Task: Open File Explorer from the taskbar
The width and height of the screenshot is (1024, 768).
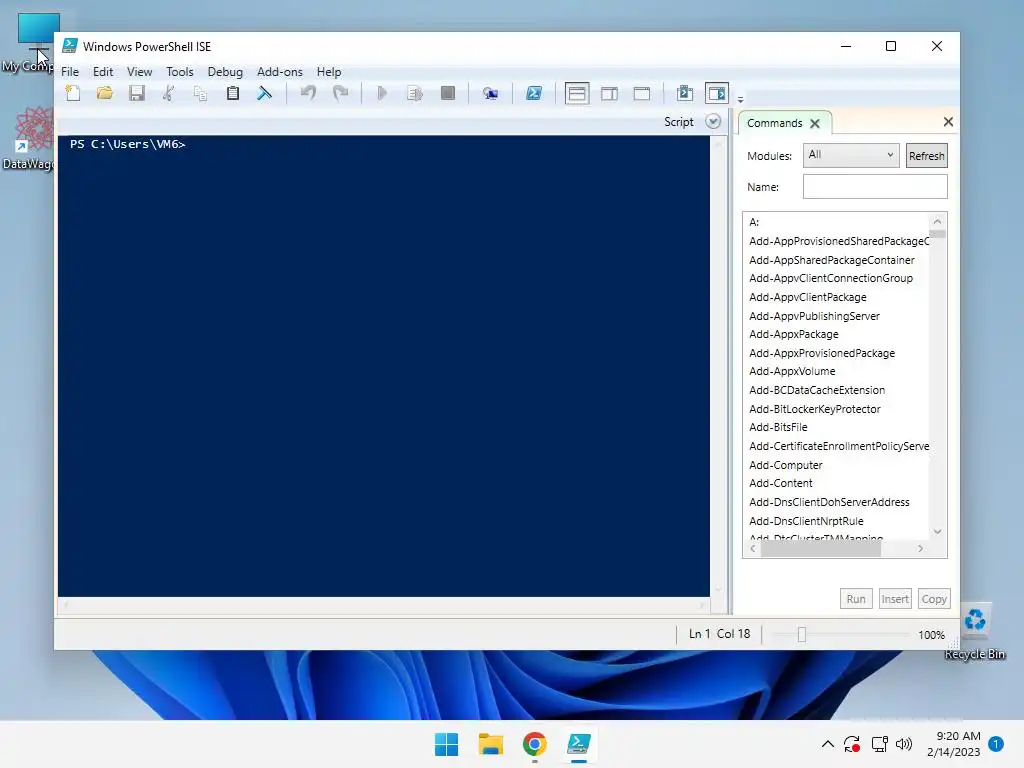Action: [490, 744]
